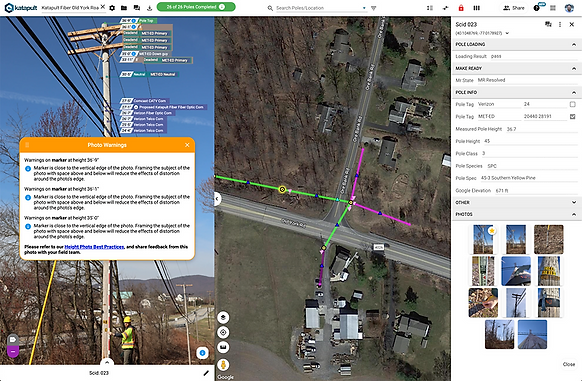The height and width of the screenshot is (381, 582).
Task: Open the Height Photo Best Practices link
Action: point(94,247)
